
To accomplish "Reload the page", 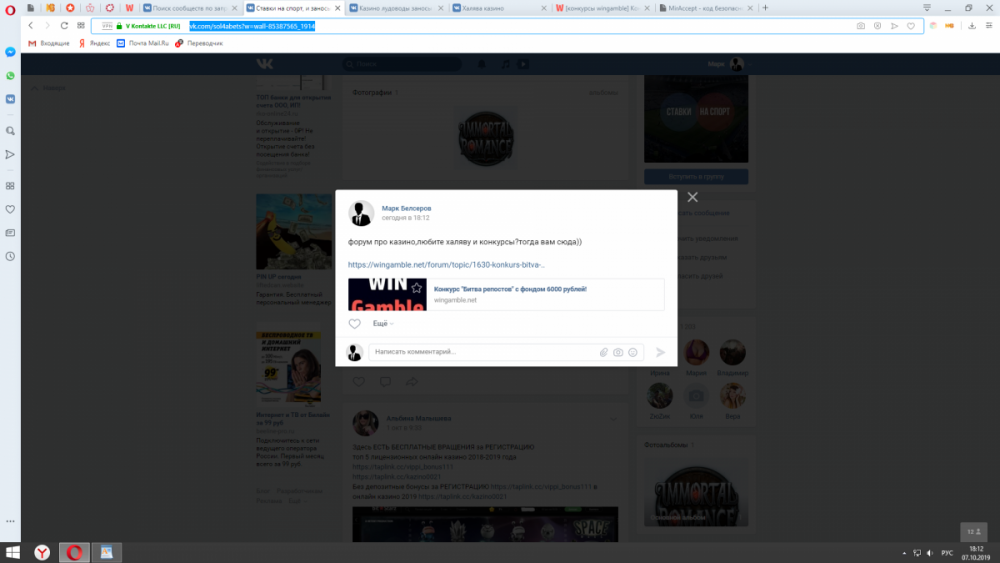I will coord(64,26).
